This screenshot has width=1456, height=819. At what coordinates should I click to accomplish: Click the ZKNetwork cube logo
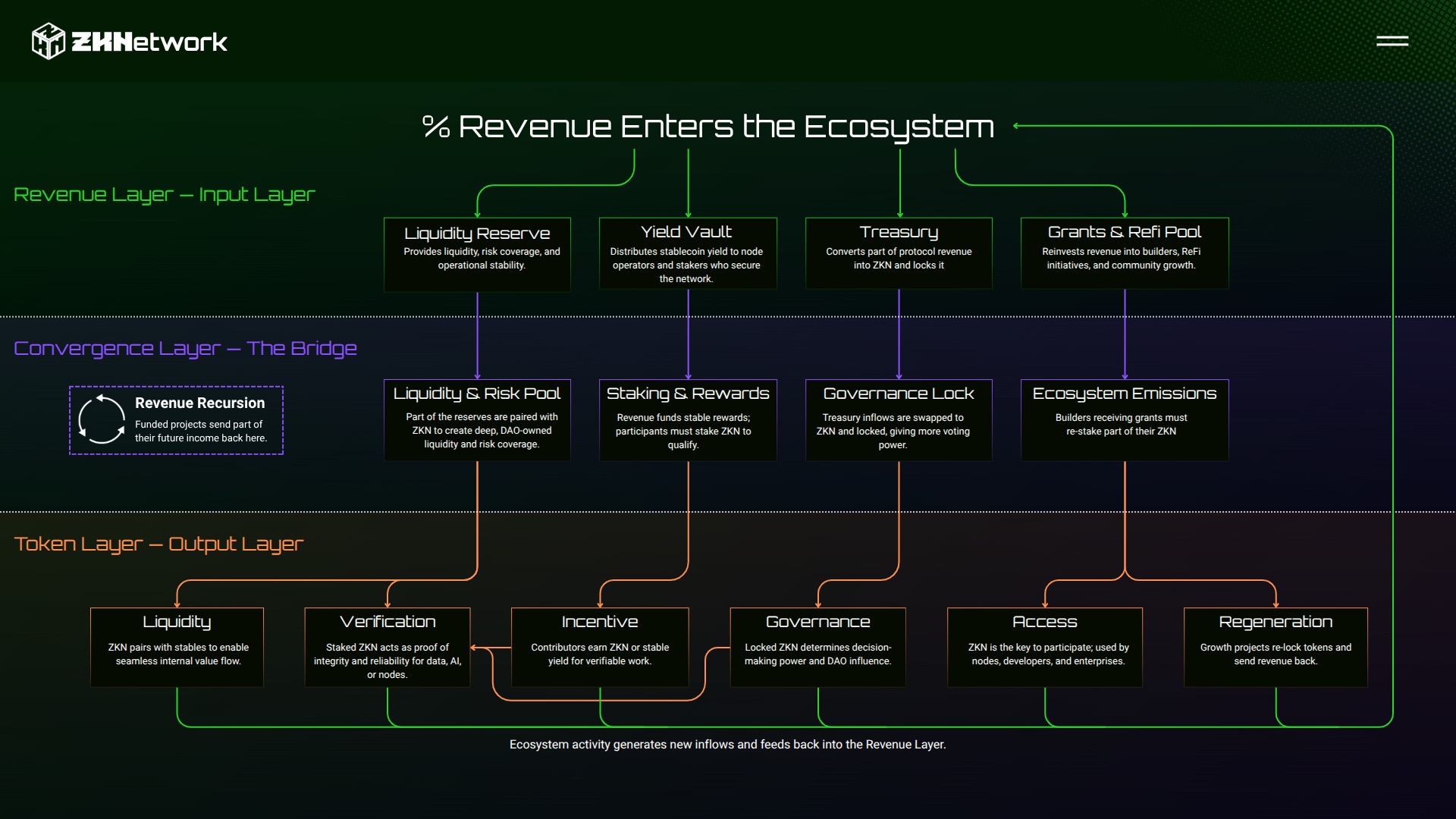48,40
